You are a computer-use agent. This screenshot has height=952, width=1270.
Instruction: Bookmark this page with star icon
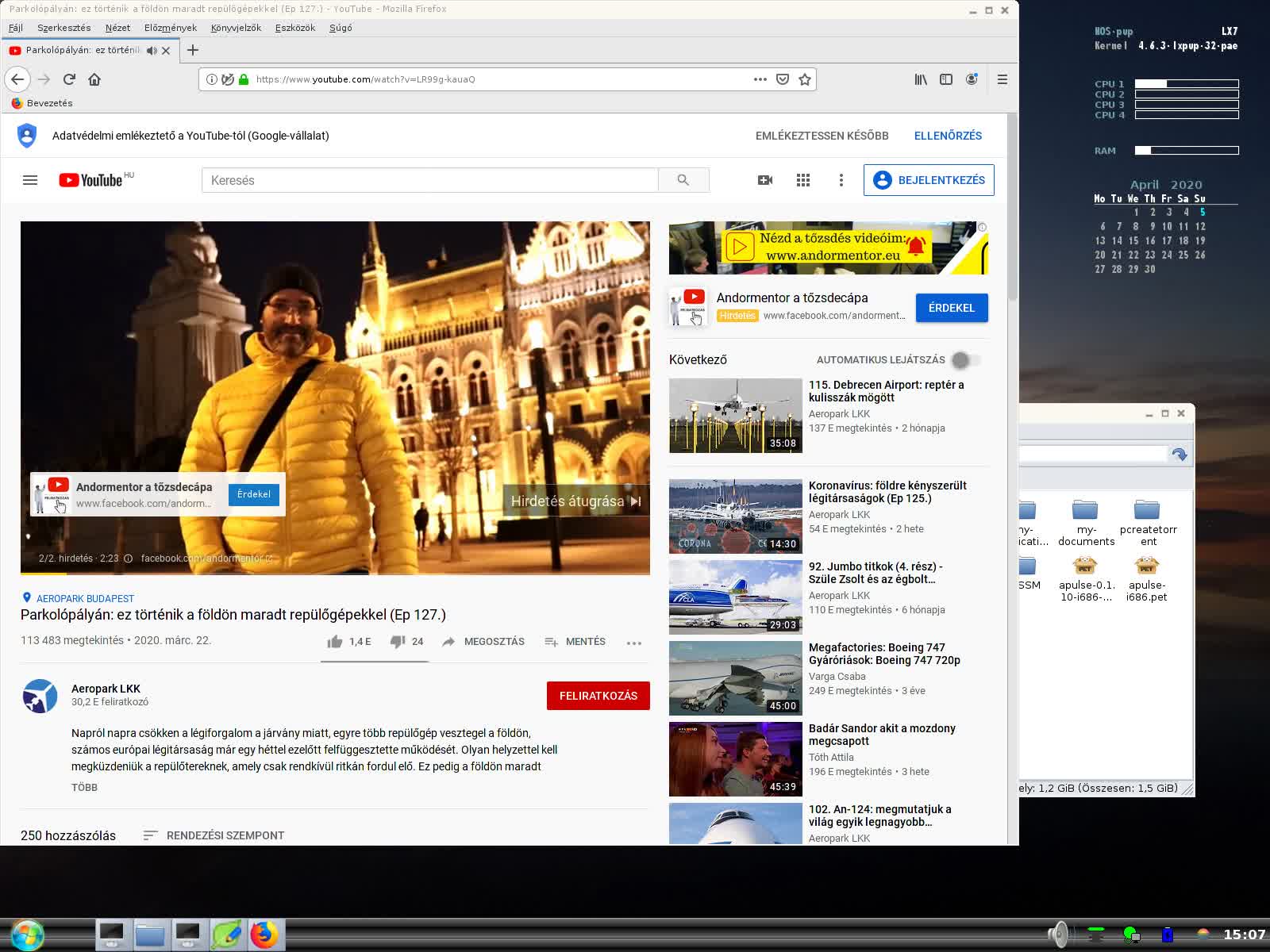pos(805,79)
